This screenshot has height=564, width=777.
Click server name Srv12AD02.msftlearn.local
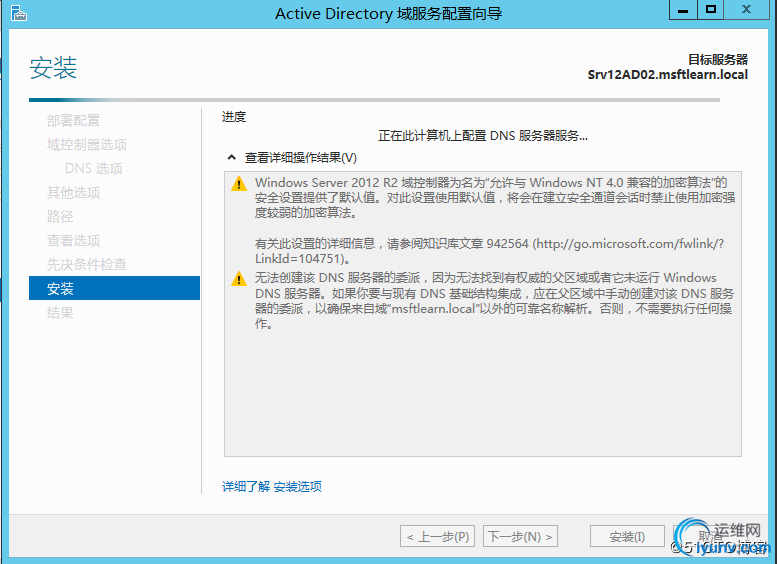pos(667,75)
